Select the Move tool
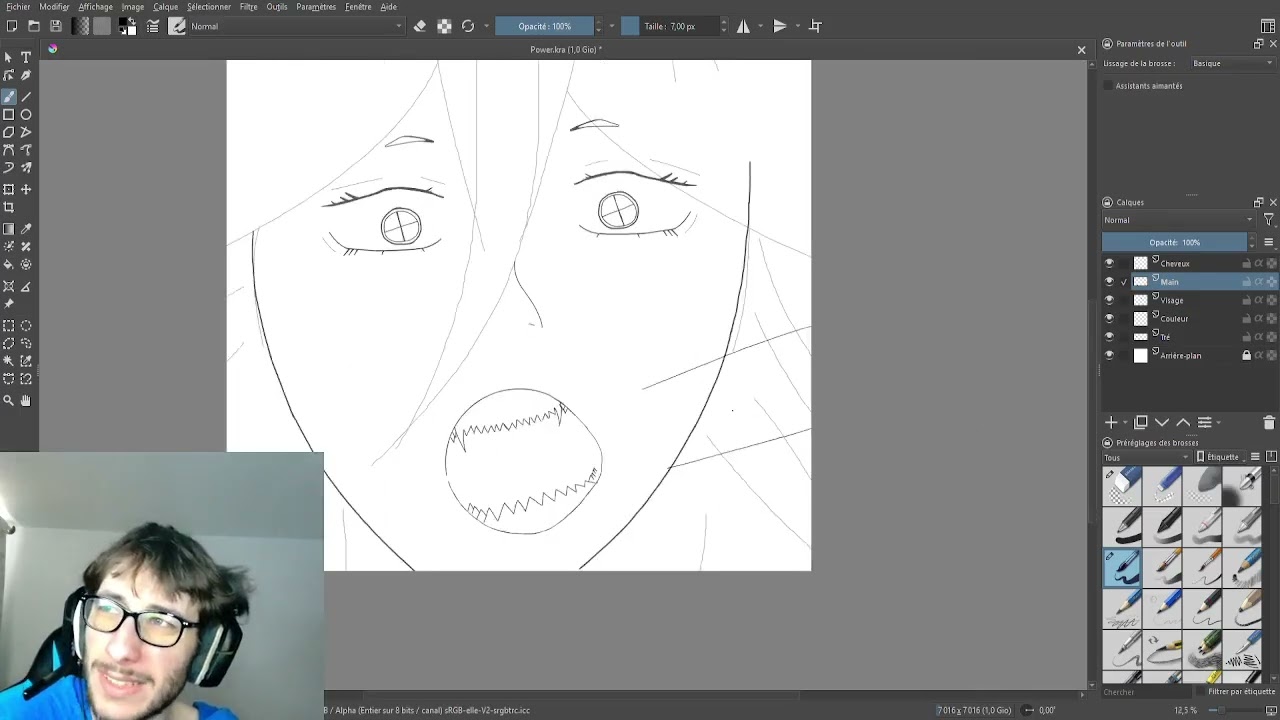The width and height of the screenshot is (1280, 720). coord(26,189)
